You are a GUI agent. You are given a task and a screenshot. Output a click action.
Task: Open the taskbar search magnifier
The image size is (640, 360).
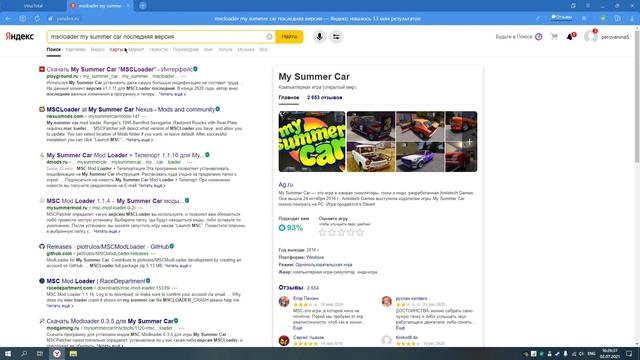tap(24, 353)
